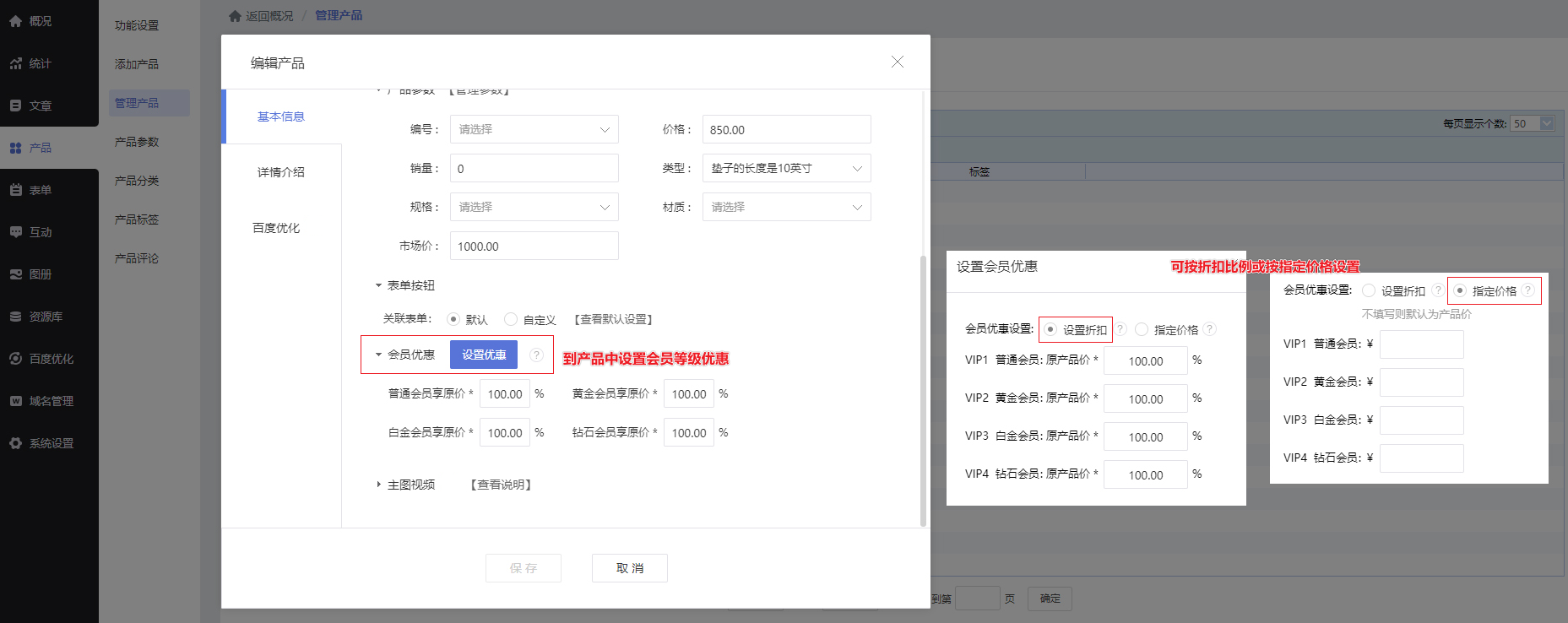Click help icon after 指定价格 in right price panel
1568x623 pixels.
click(1528, 290)
